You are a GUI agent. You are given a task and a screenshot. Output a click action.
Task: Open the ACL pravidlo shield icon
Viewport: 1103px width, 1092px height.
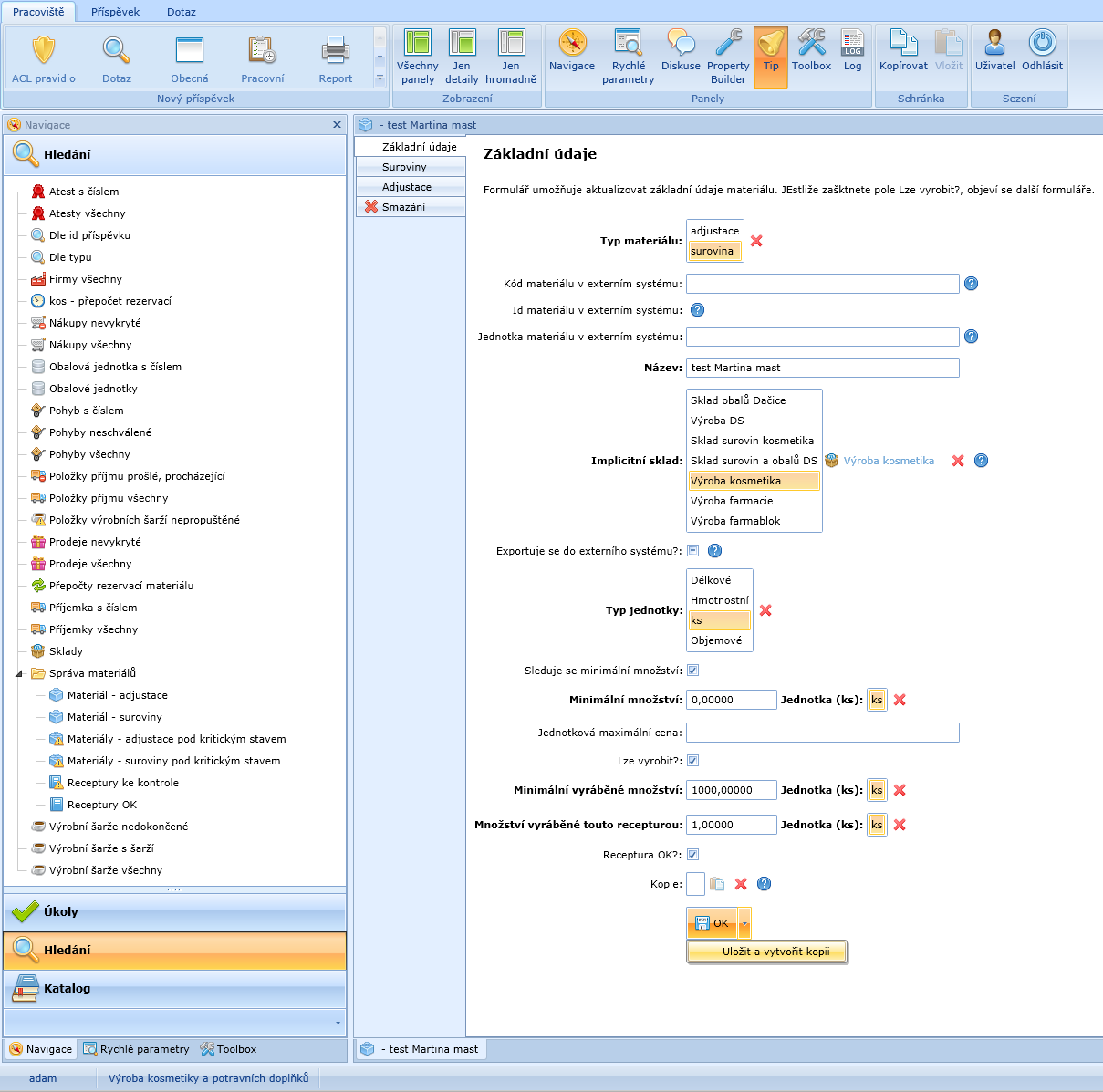(43, 51)
